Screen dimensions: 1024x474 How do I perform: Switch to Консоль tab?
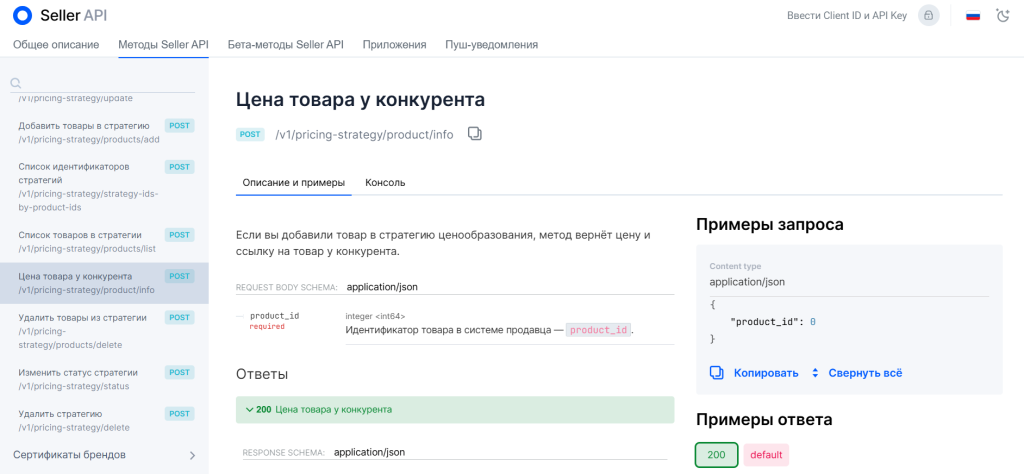point(385,182)
